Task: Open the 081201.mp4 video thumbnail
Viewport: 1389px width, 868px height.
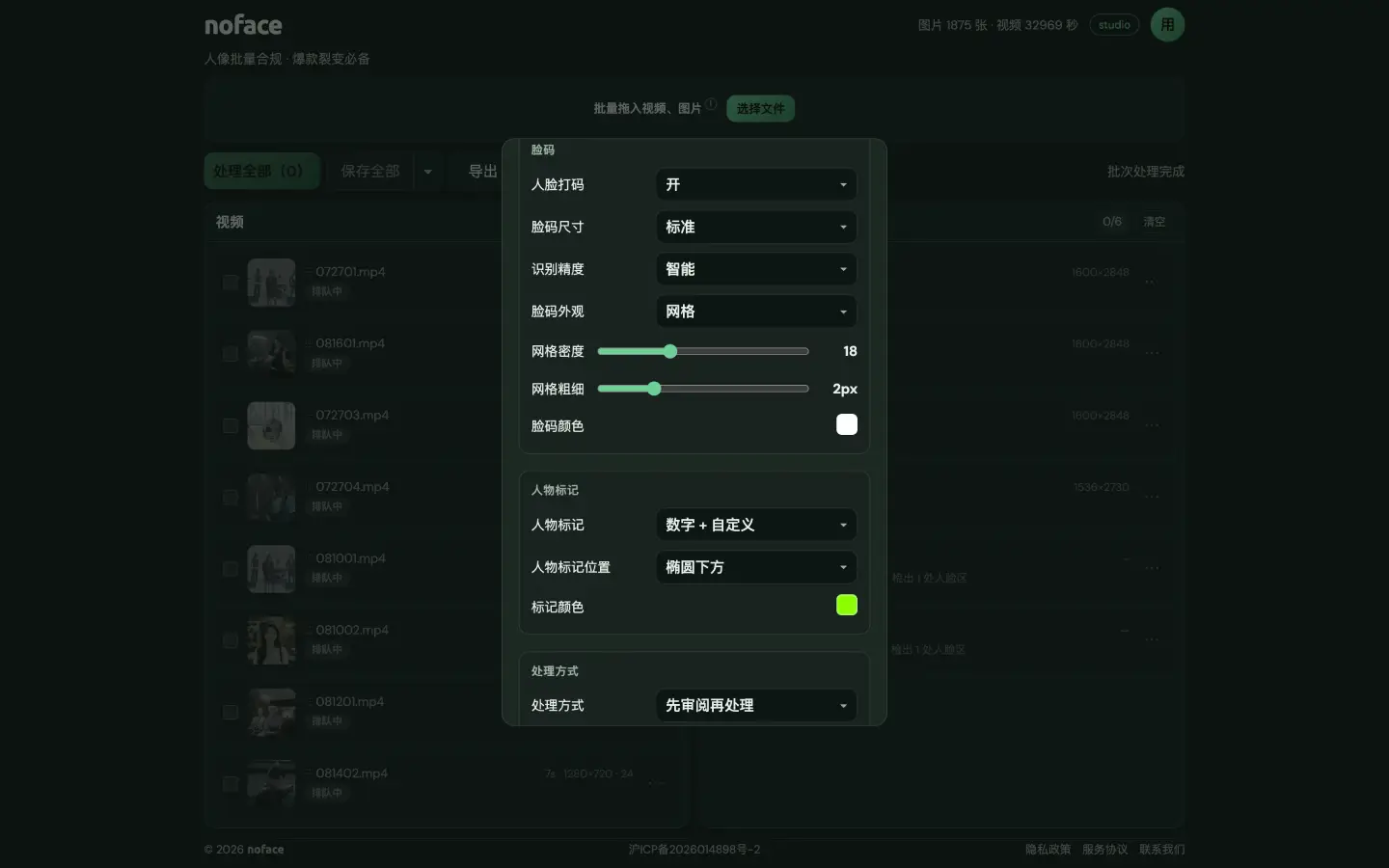Action: coord(271,712)
